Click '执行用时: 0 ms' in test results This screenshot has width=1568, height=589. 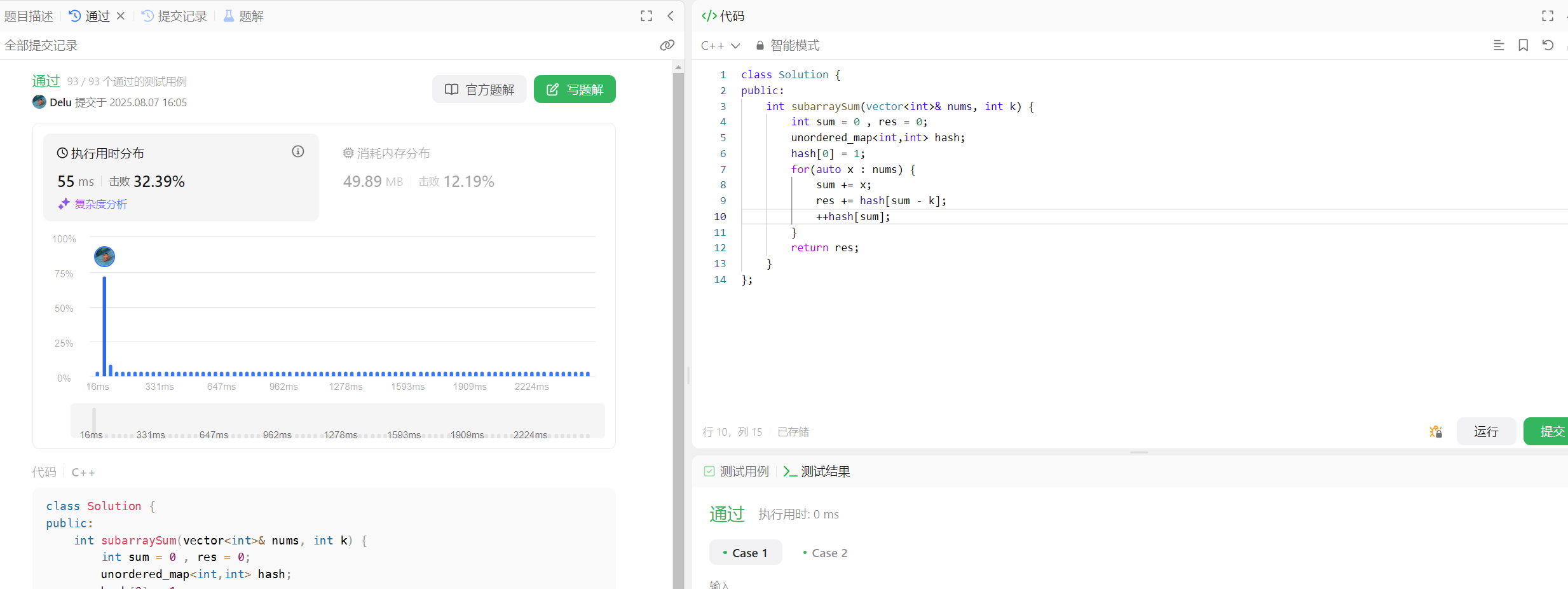click(x=798, y=514)
